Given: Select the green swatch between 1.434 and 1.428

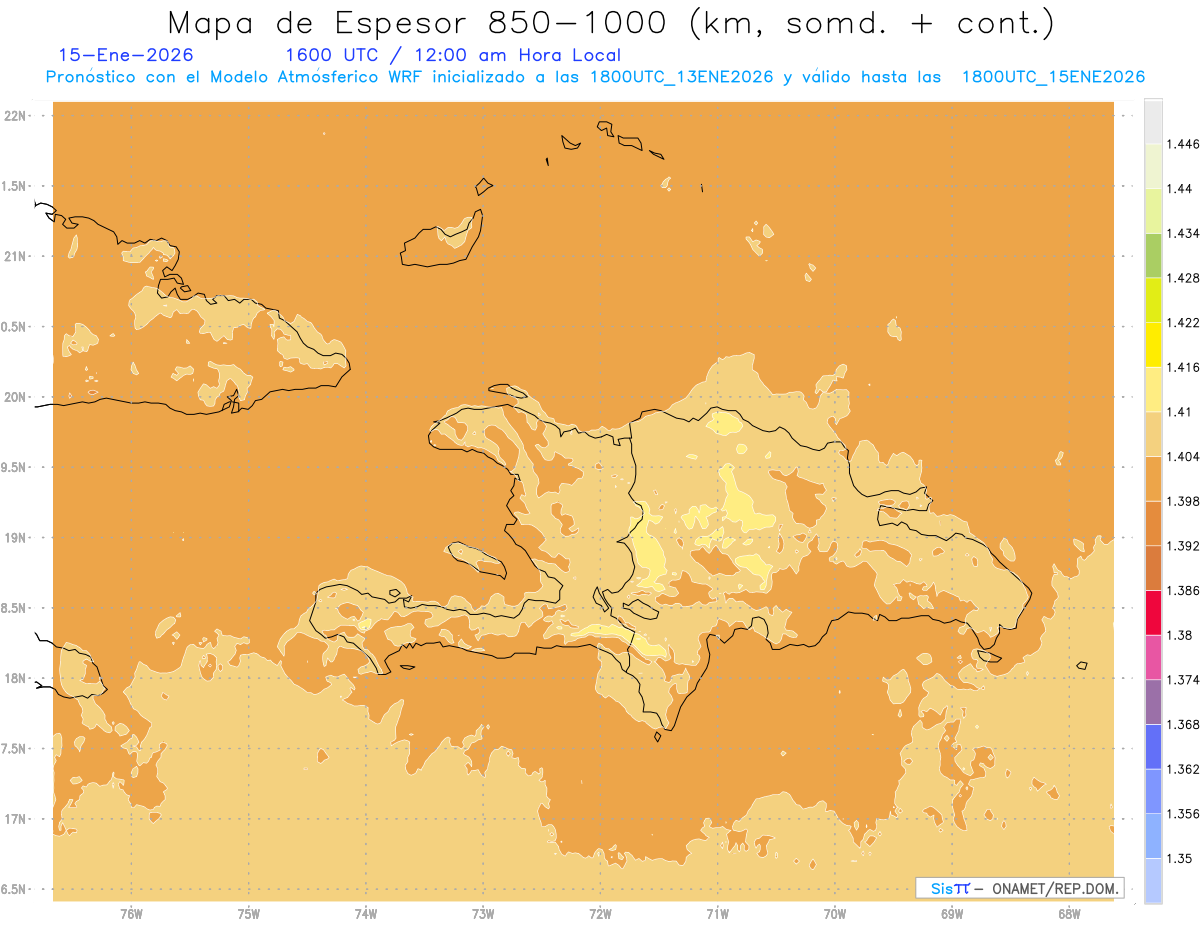Looking at the screenshot, I should pyautogui.click(x=1153, y=255).
